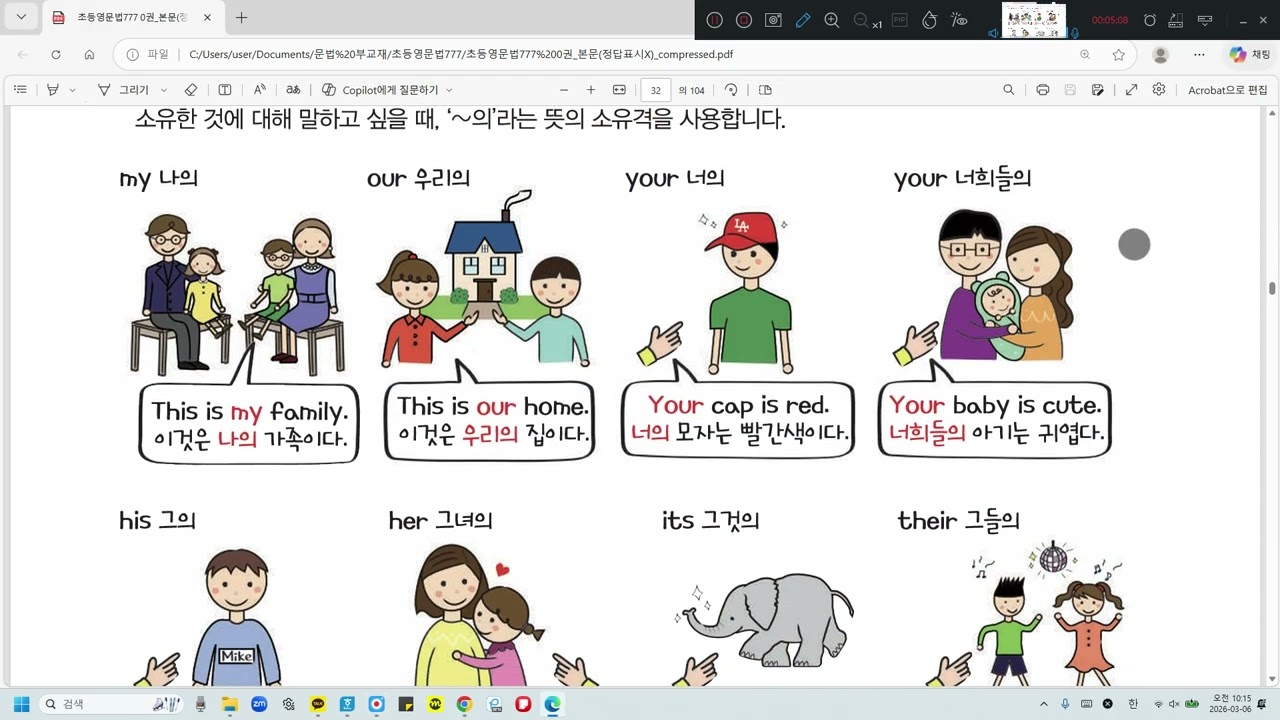Reload the page in browser
The width and height of the screenshot is (1280, 720).
tap(56, 55)
